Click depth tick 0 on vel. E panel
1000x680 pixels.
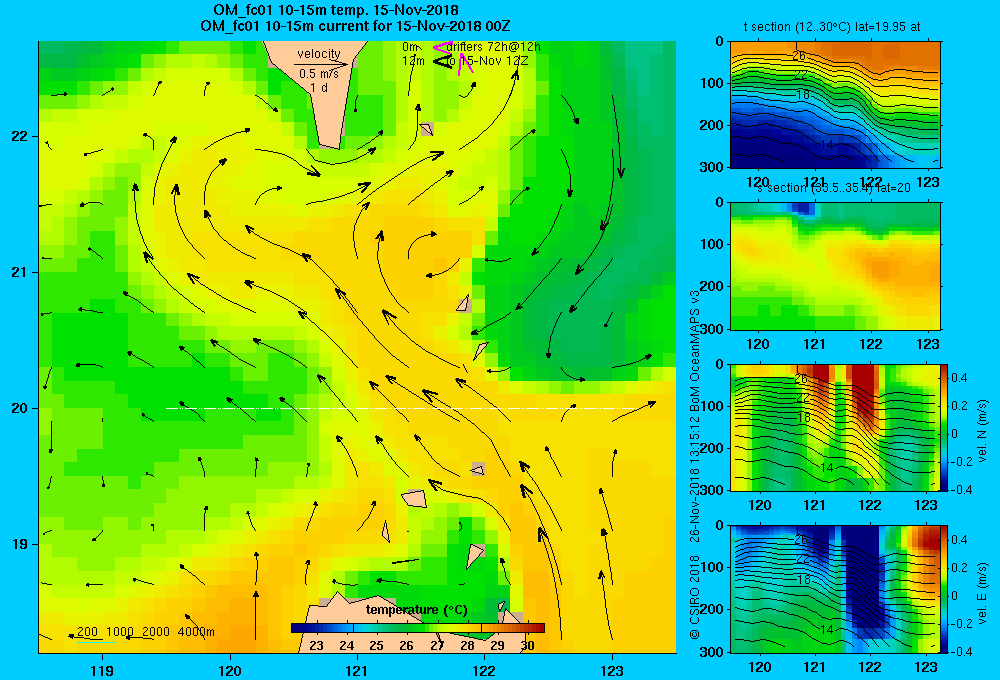[720, 526]
